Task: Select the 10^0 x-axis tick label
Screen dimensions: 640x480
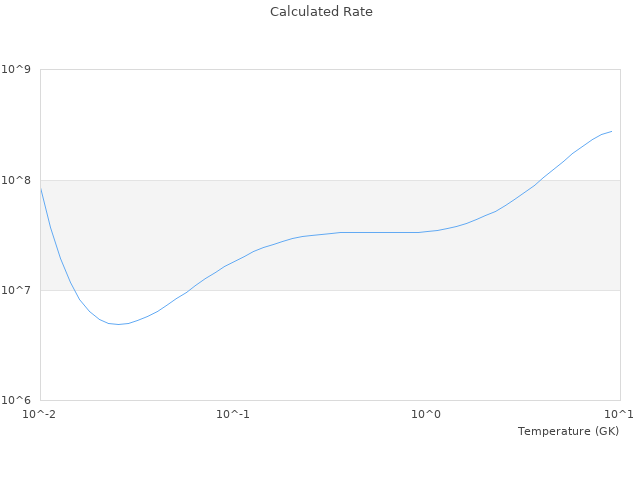Action: (x=426, y=414)
